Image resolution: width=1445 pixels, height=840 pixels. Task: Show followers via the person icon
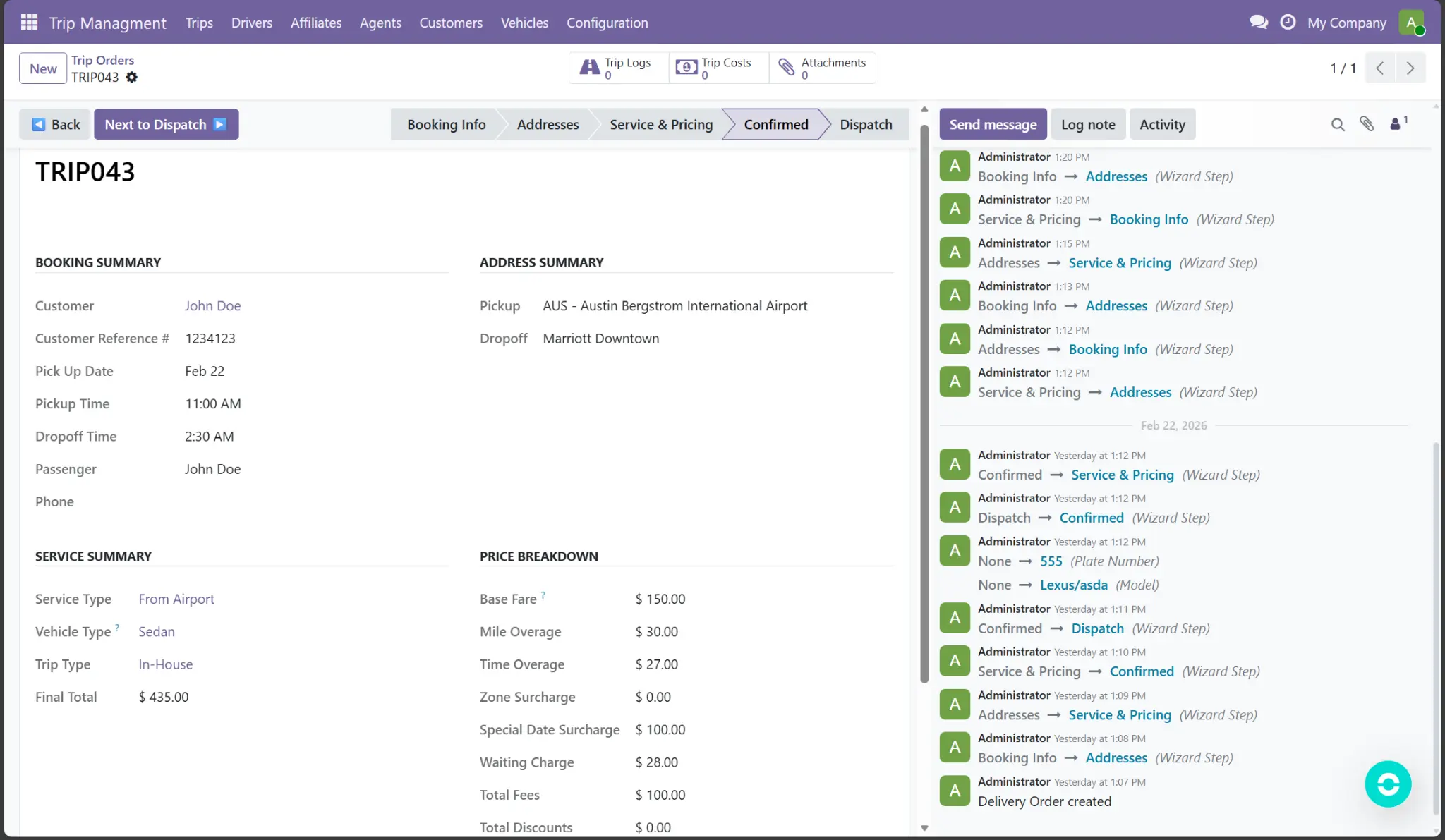click(x=1396, y=125)
